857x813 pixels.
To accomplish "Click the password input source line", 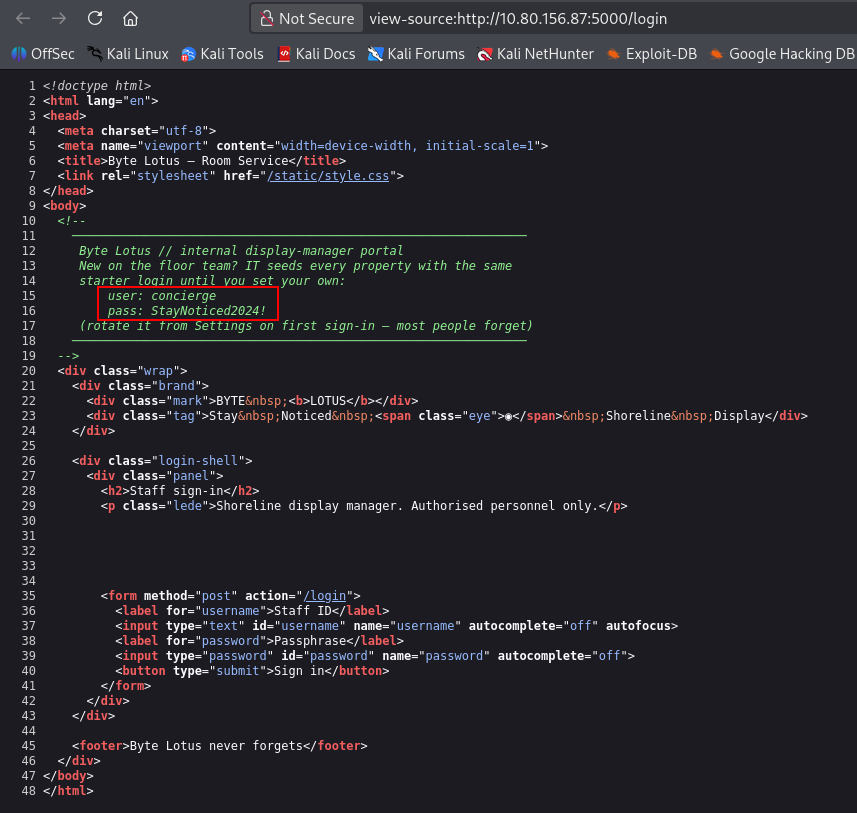I will click(375, 656).
